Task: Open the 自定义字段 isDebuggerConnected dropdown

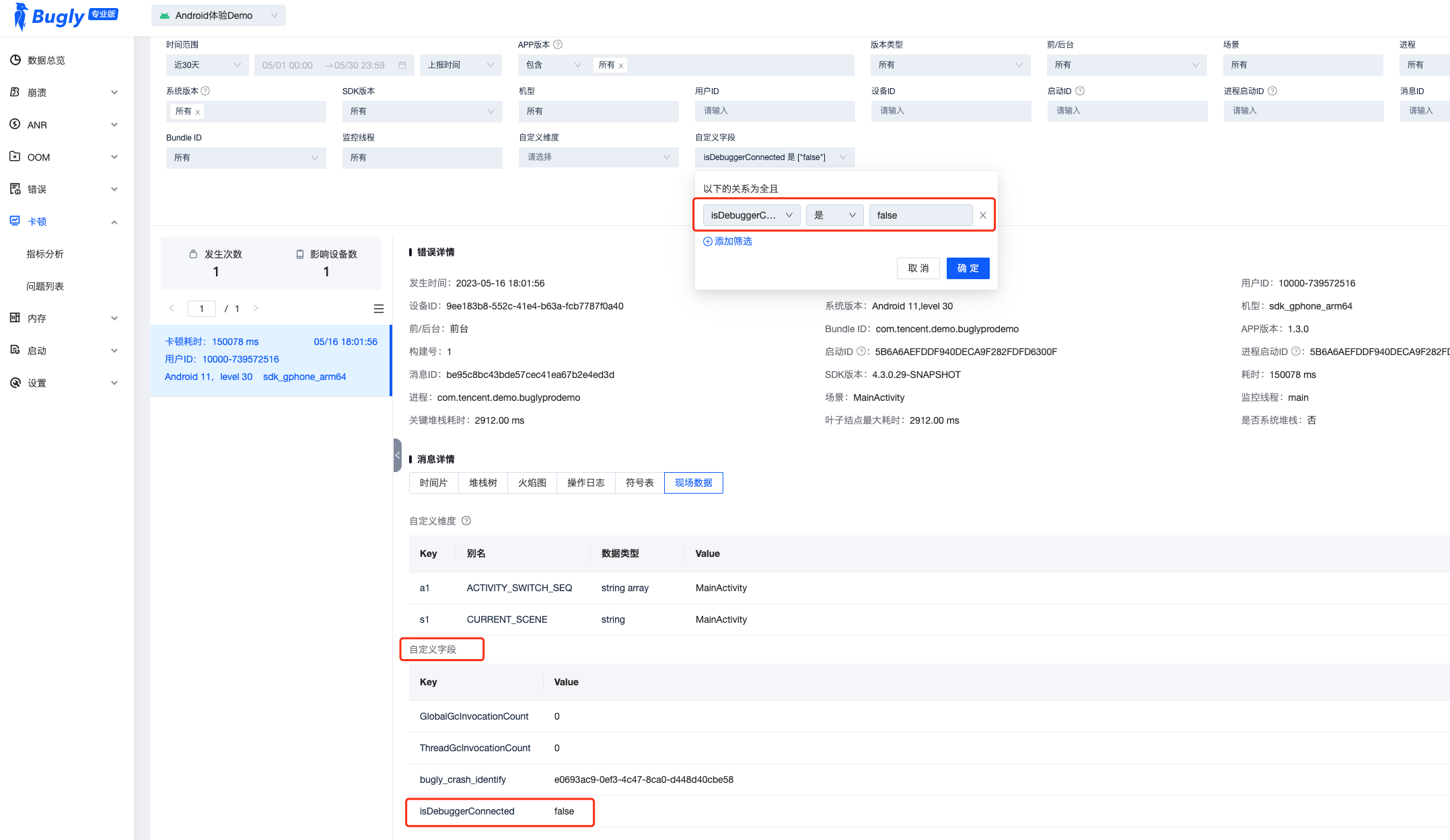Action: pos(775,157)
